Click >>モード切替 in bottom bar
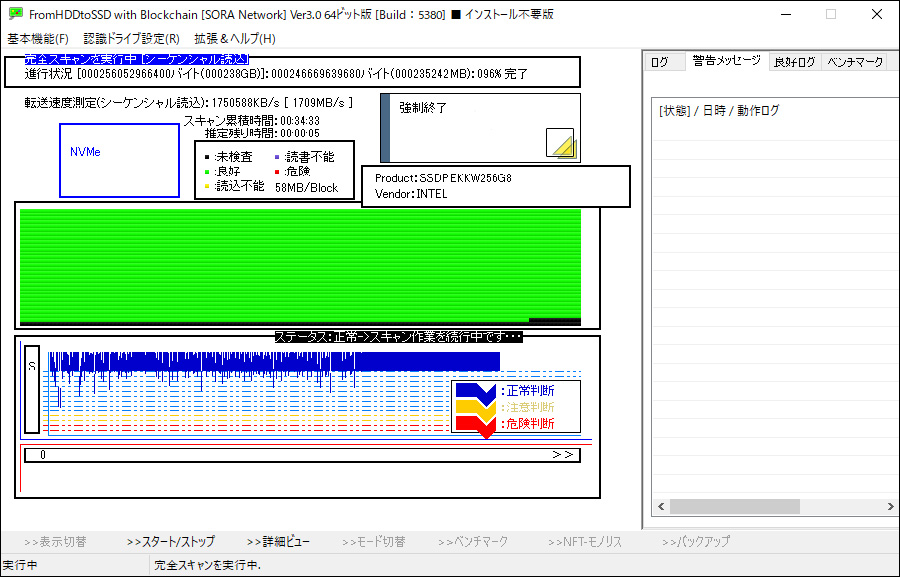Screen dimensions: 900x577 pos(374,541)
